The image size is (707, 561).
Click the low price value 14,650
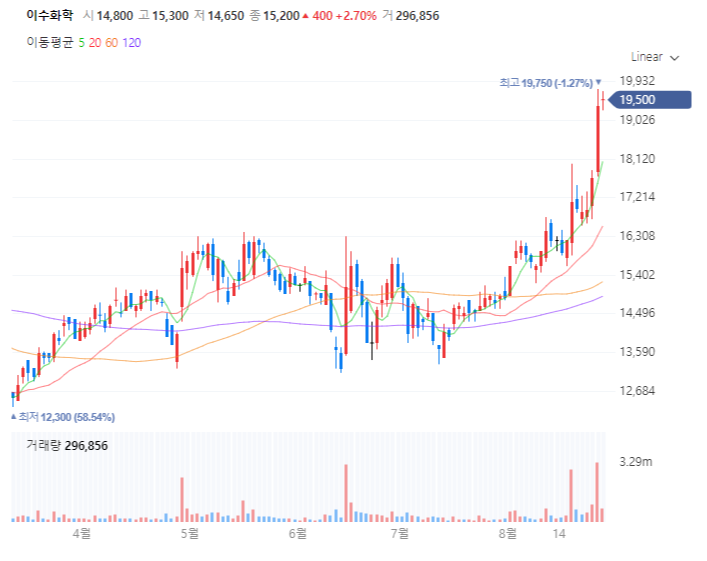click(x=225, y=16)
